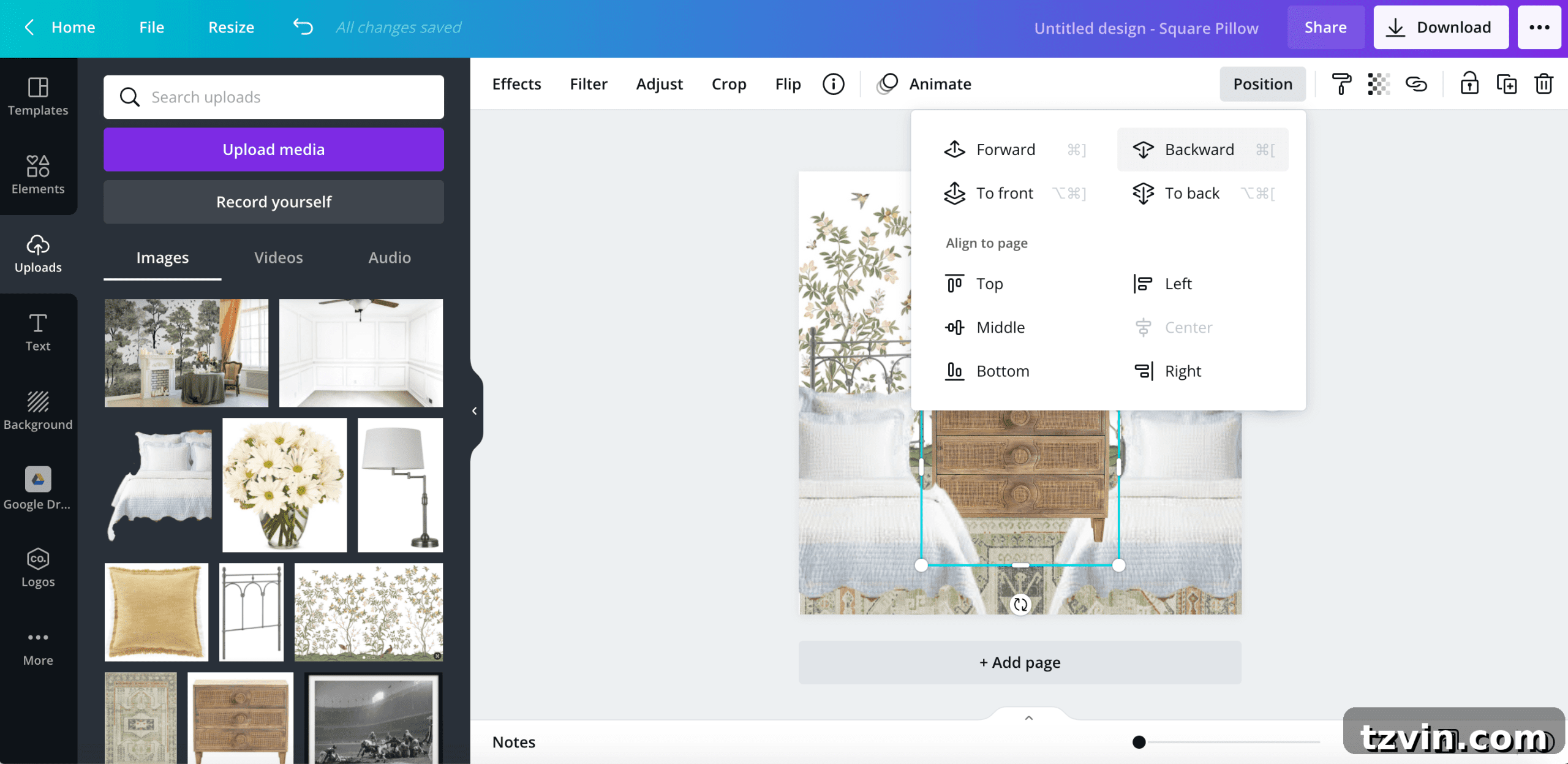Open the File menu

coord(151,27)
